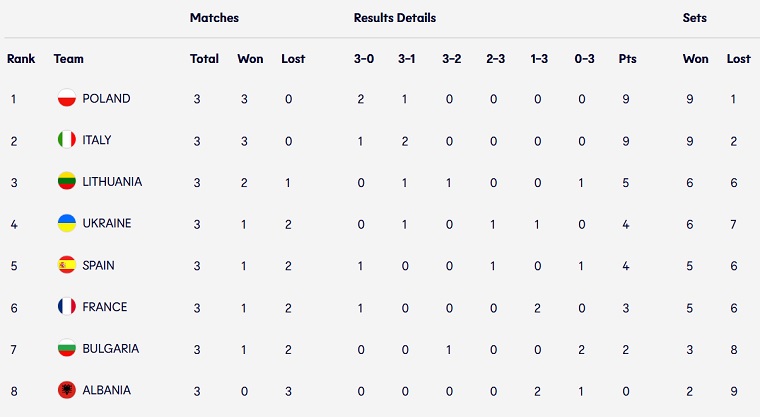This screenshot has width=760, height=417.
Task: Open the LITHUANIA team link
Action: pyautogui.click(x=112, y=182)
